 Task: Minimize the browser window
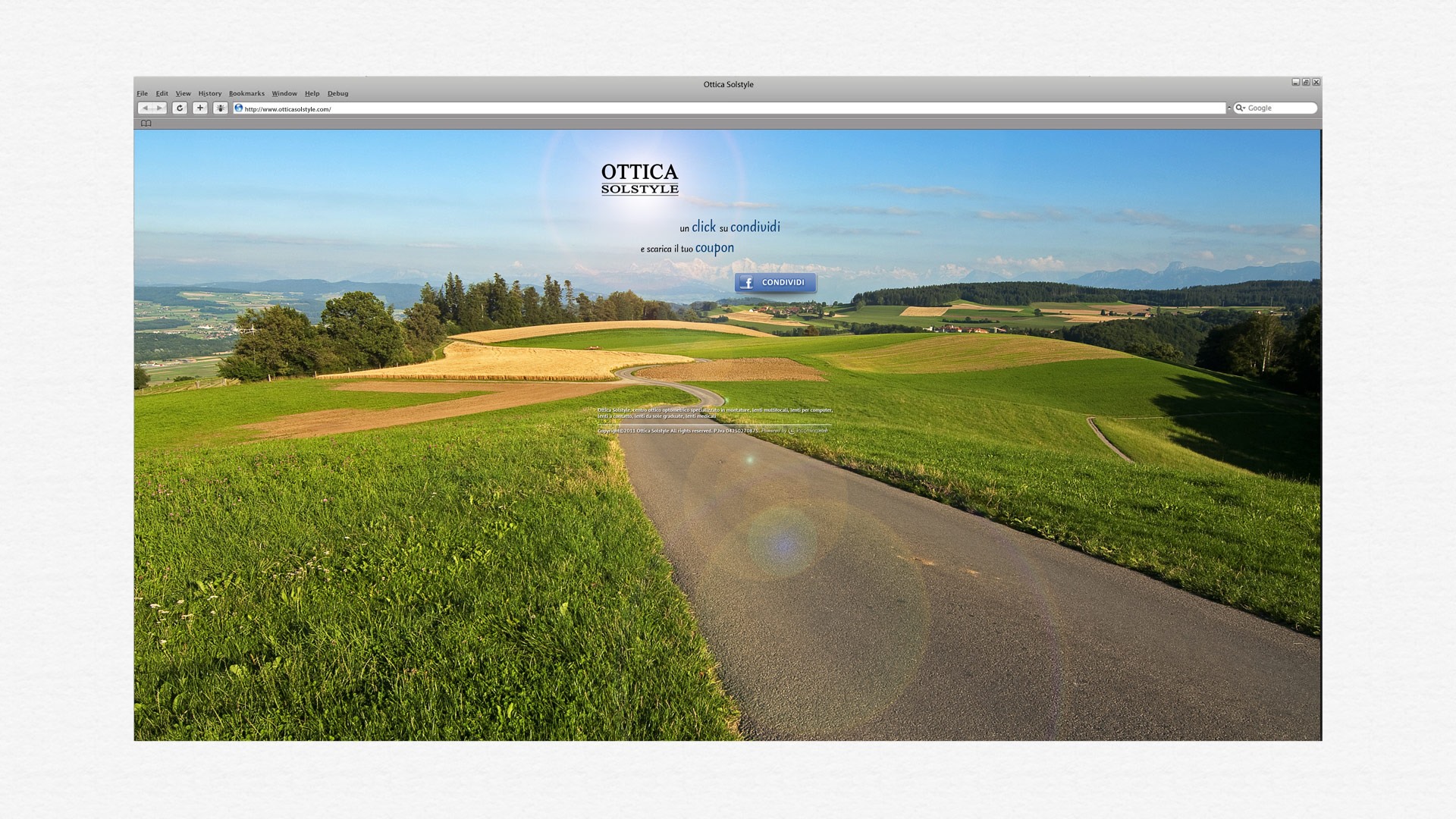point(1296,82)
